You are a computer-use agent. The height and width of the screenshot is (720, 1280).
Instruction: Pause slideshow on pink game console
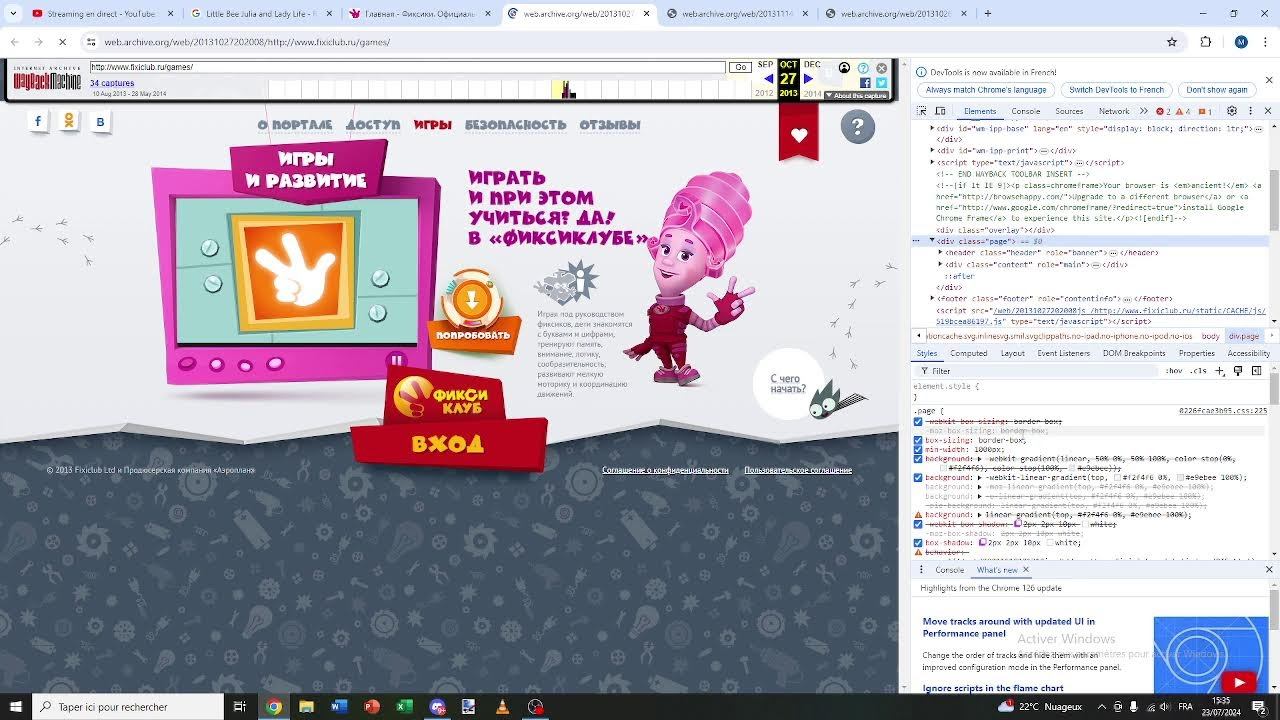[397, 361]
